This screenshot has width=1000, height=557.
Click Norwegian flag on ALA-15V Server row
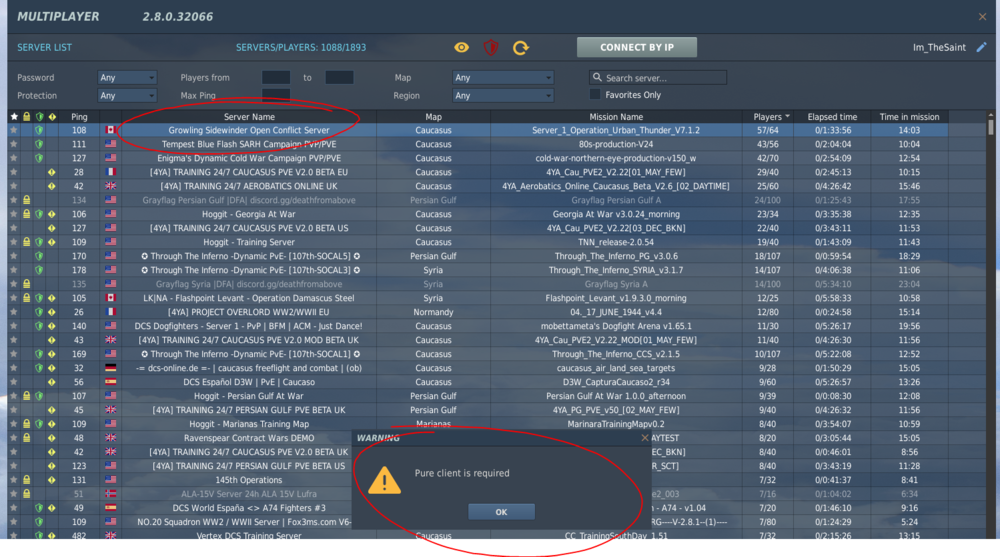[x=110, y=494]
